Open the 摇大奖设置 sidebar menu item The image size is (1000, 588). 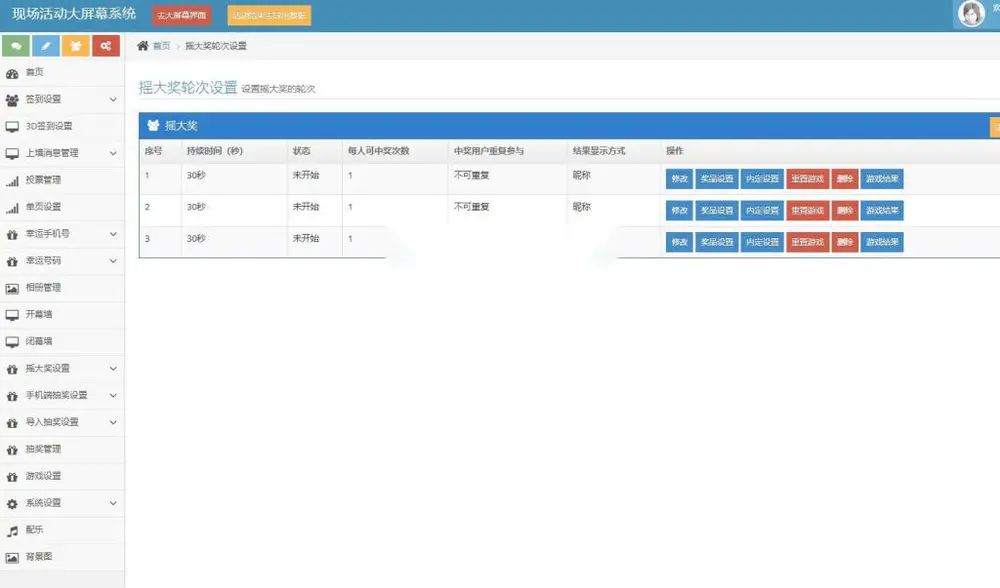[x=62, y=369]
